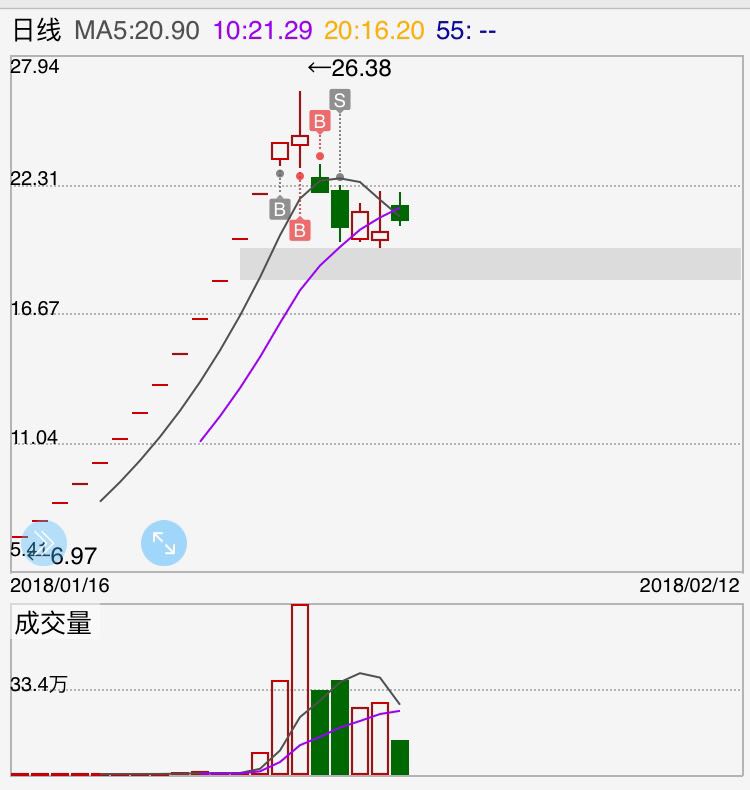Select the gray B buy marker
This screenshot has width=750, height=790.
coord(280,209)
